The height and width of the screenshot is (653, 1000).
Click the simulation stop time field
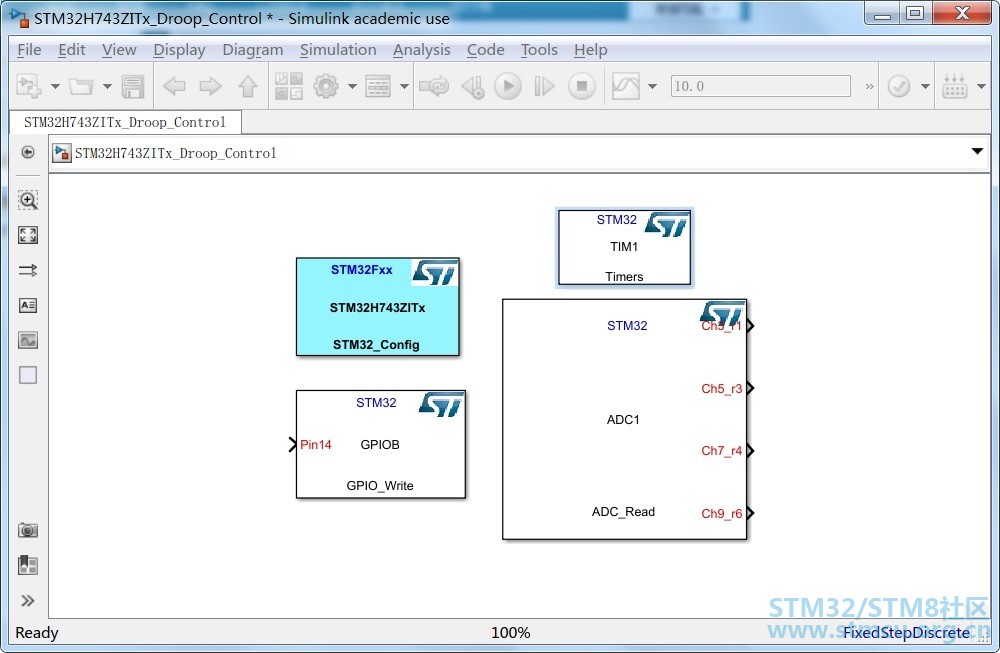coord(761,86)
